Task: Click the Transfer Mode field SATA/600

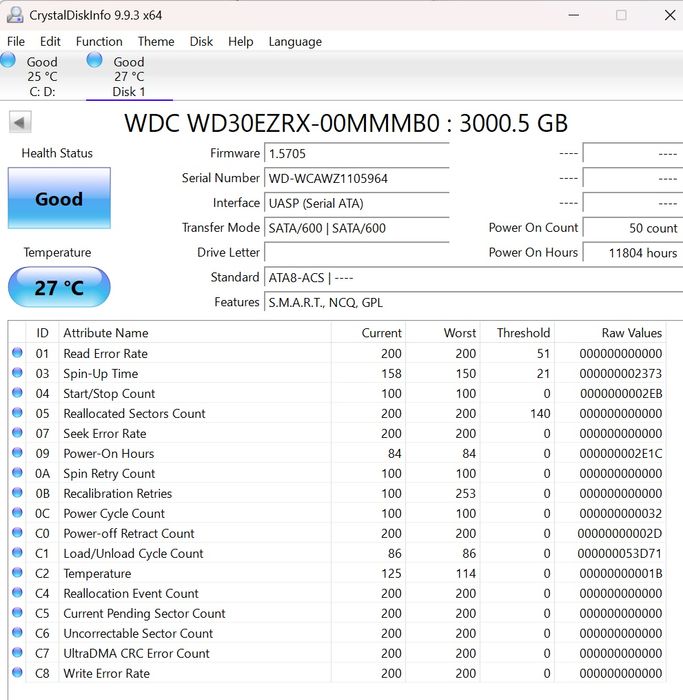Action: coord(357,228)
